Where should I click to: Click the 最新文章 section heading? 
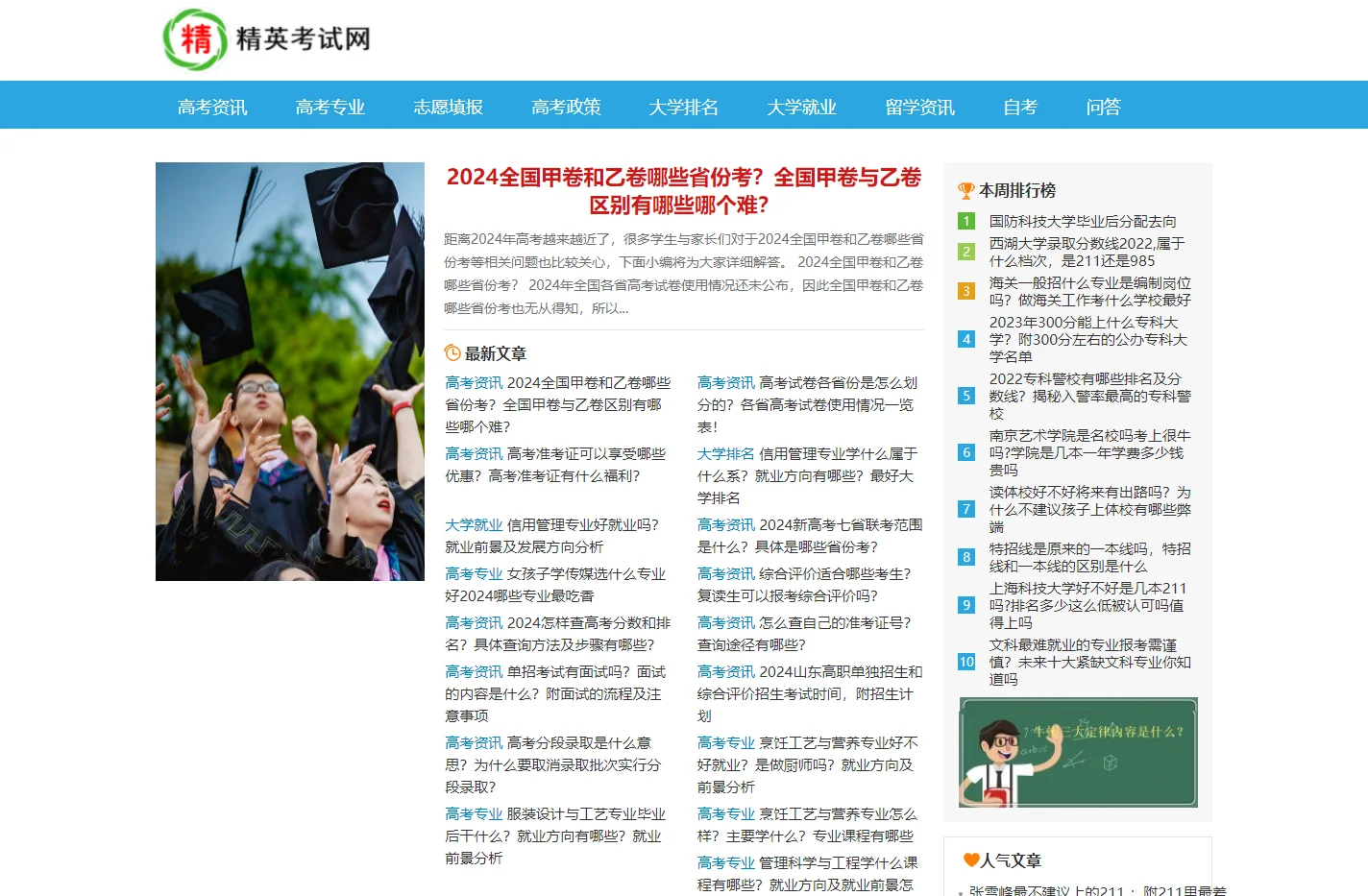coord(496,353)
